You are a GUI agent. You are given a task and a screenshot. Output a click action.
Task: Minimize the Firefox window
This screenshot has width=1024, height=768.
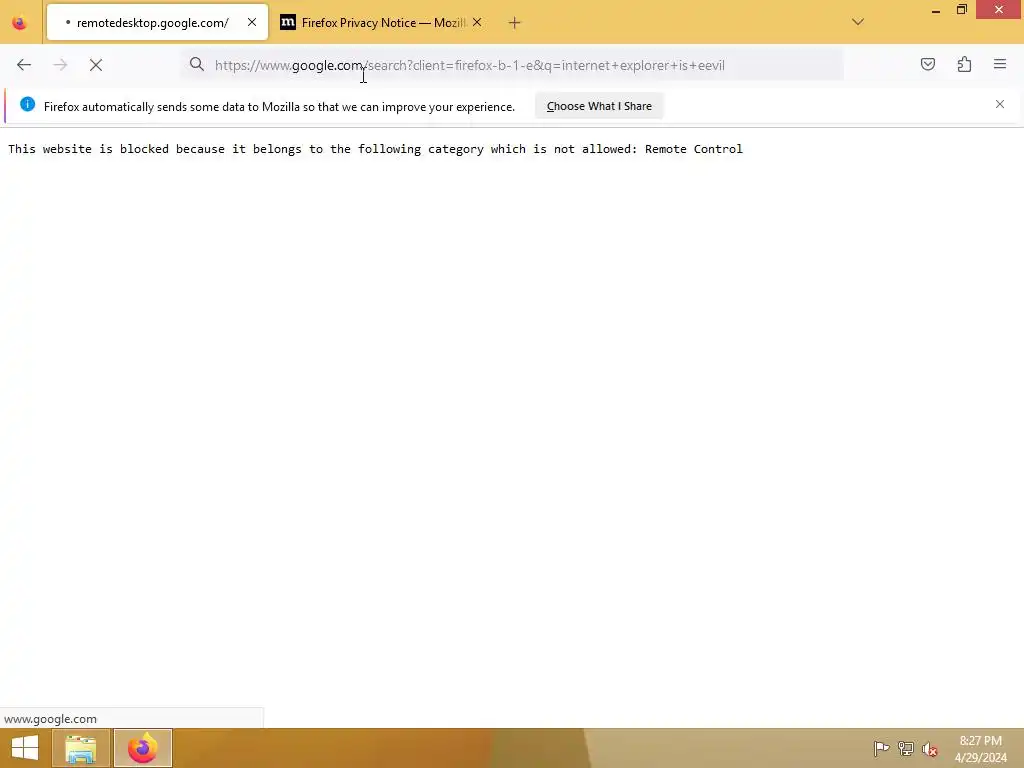pos(936,10)
